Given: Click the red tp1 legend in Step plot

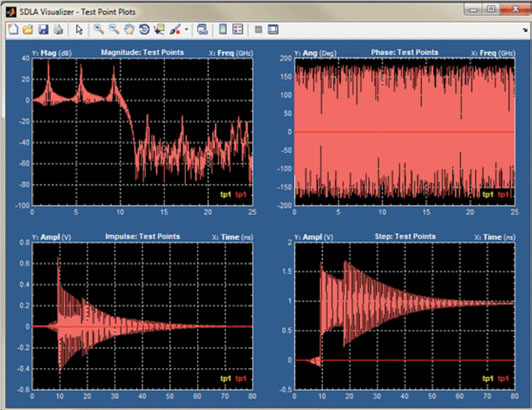Looking at the screenshot, I should click(x=503, y=379).
